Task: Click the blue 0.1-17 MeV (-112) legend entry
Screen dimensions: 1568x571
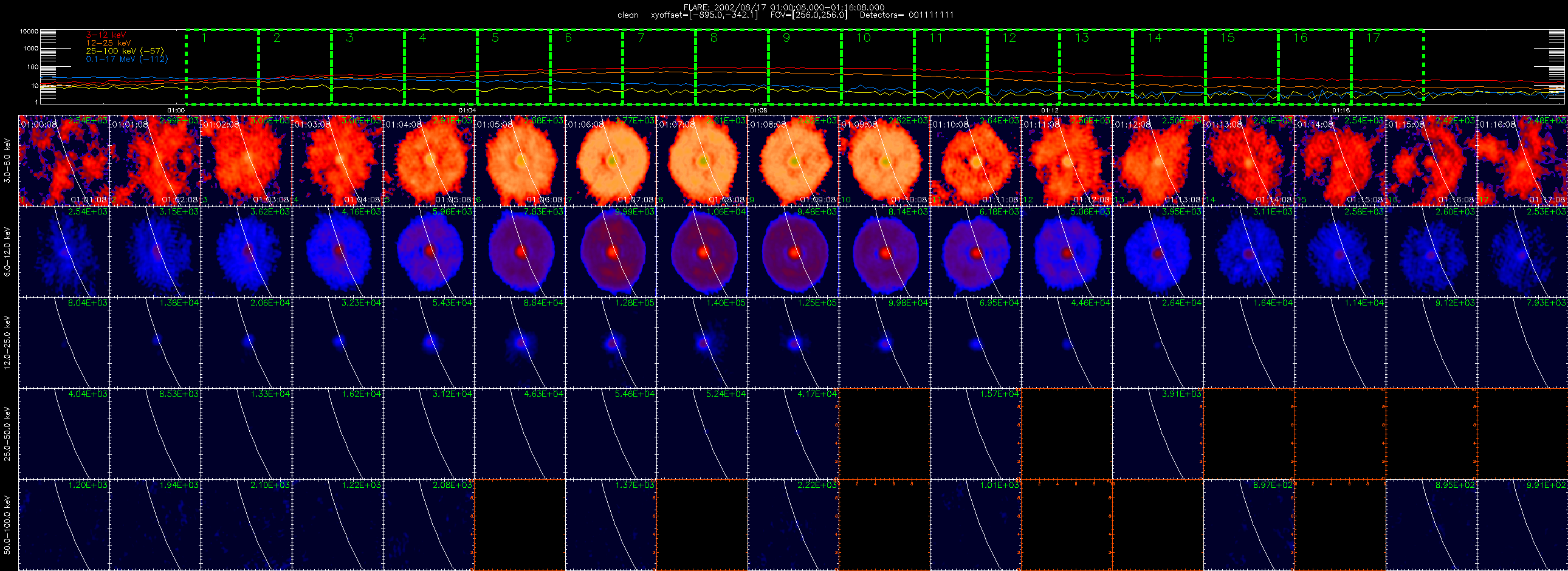Action: tap(126, 59)
